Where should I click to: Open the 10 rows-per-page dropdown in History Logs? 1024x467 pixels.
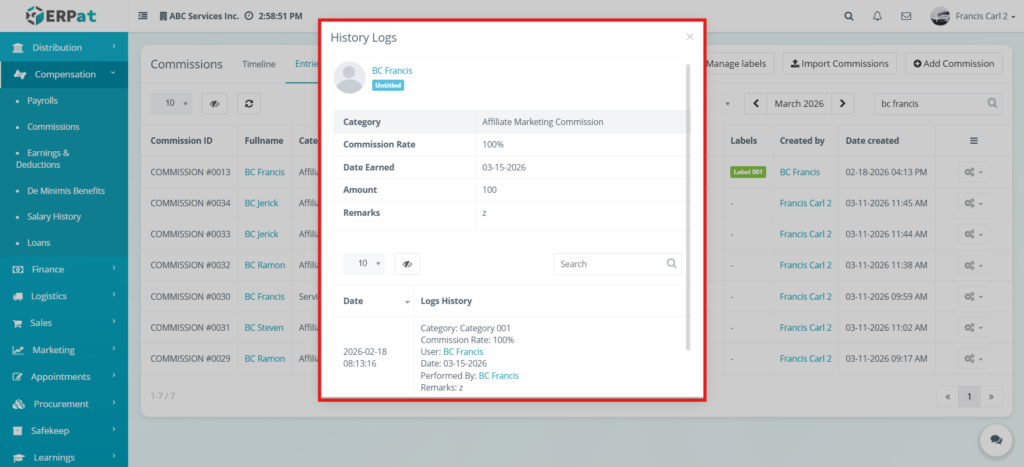[x=364, y=264]
